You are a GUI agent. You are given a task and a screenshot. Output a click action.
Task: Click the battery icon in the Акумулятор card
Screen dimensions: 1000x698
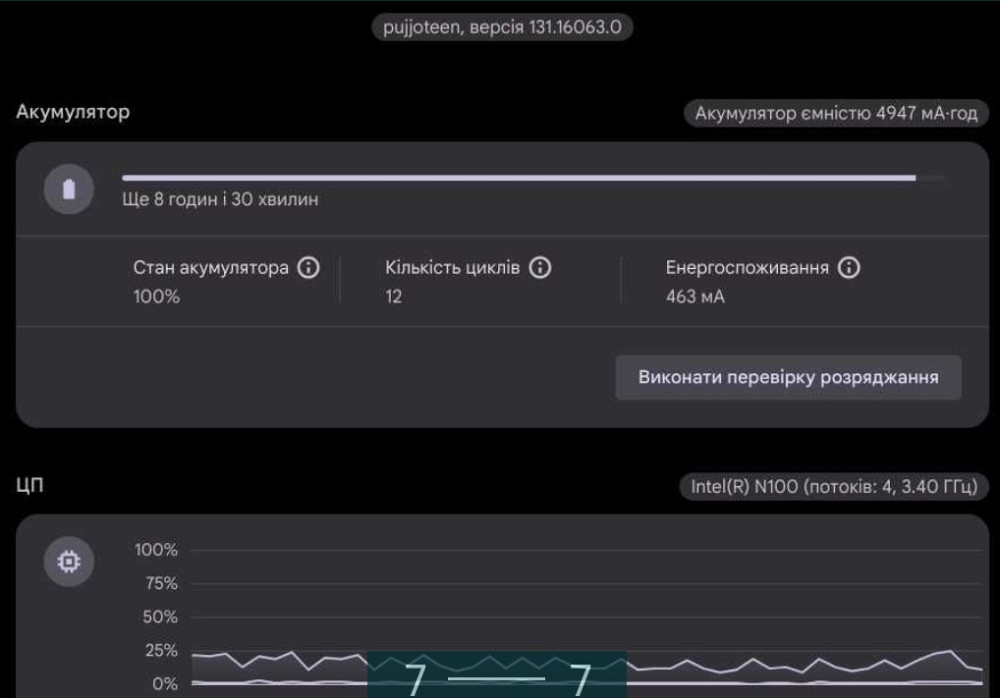69,189
